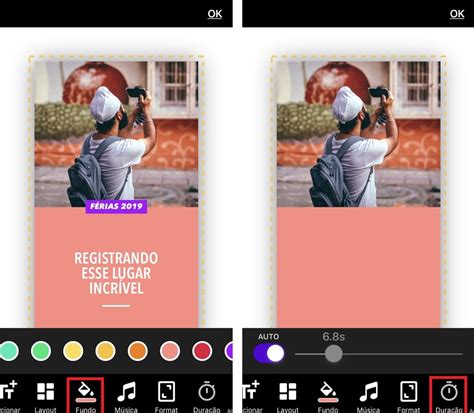The image size is (474, 413).
Task: Open Format resize icon in left screen
Action: tap(166, 396)
